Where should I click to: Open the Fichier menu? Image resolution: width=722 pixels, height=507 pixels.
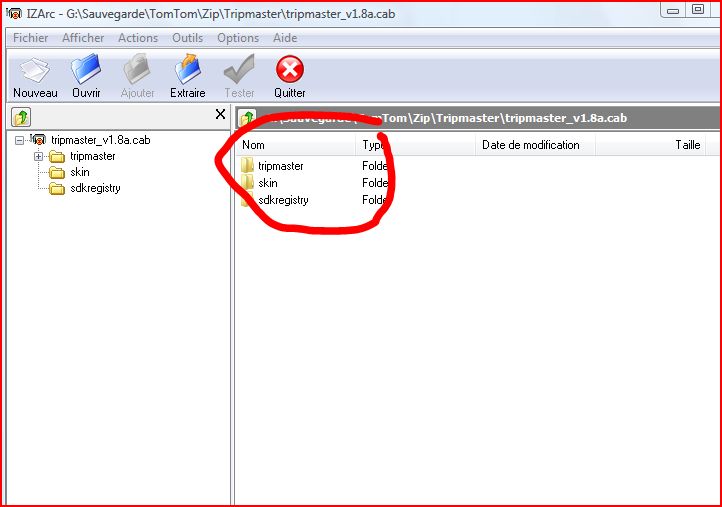[30, 38]
